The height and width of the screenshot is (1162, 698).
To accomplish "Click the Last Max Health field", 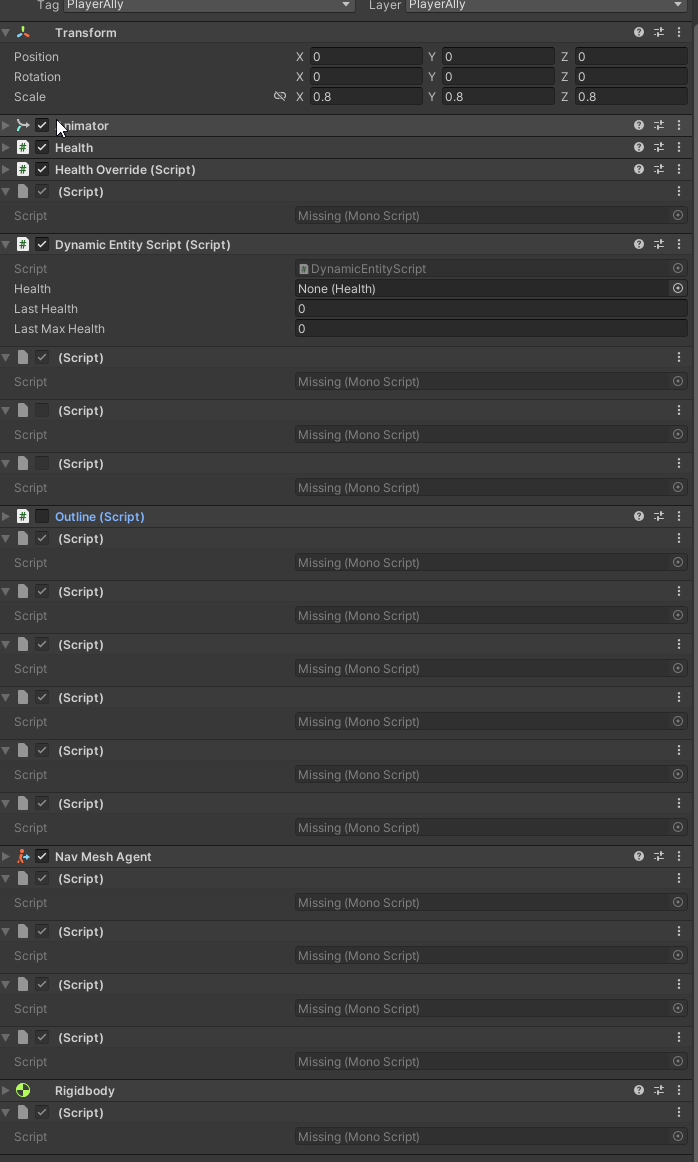I will (x=490, y=329).
